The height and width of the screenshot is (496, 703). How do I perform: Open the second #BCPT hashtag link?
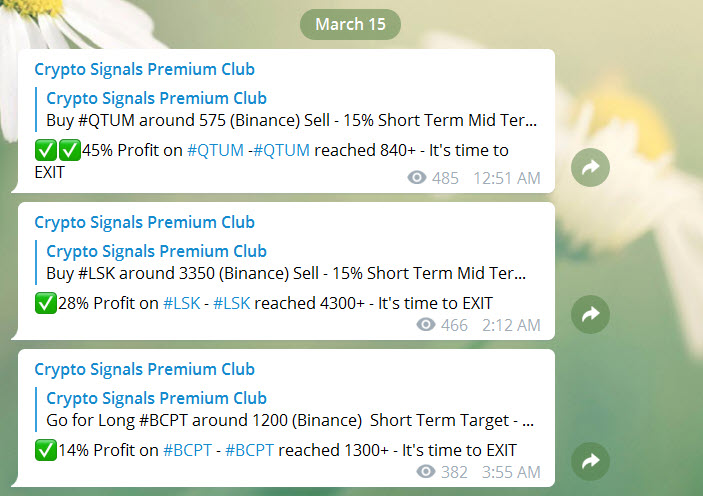[249, 450]
